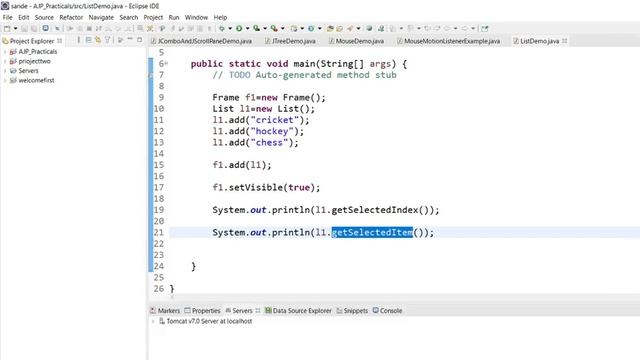Collapse the main method fold marker
Screen dimensions: 640x360
coord(166,64)
